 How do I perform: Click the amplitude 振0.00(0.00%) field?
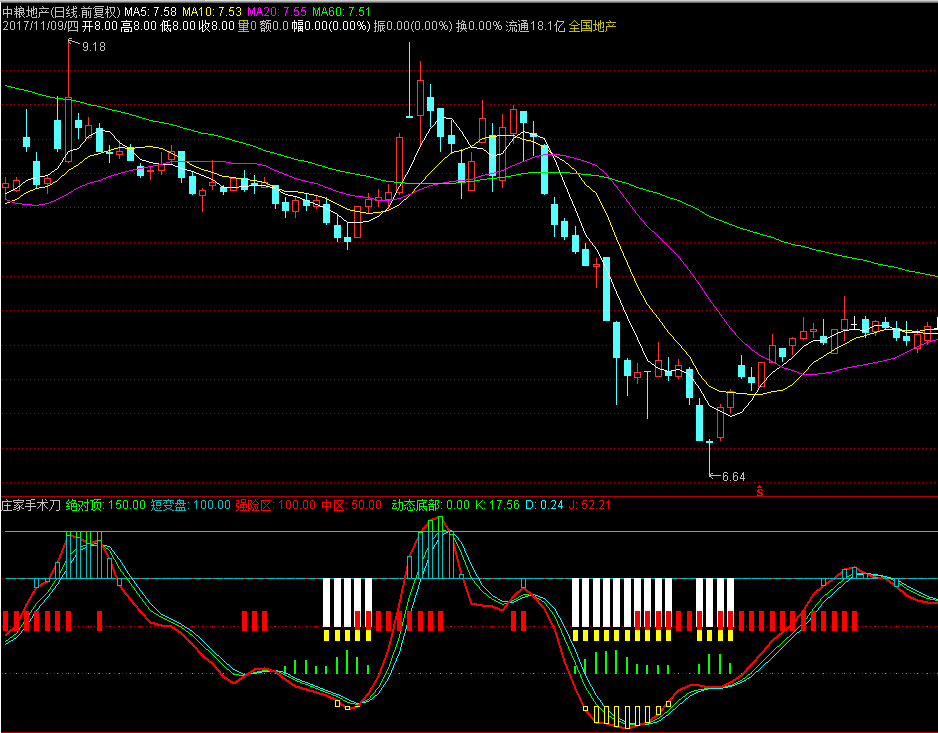click(413, 26)
